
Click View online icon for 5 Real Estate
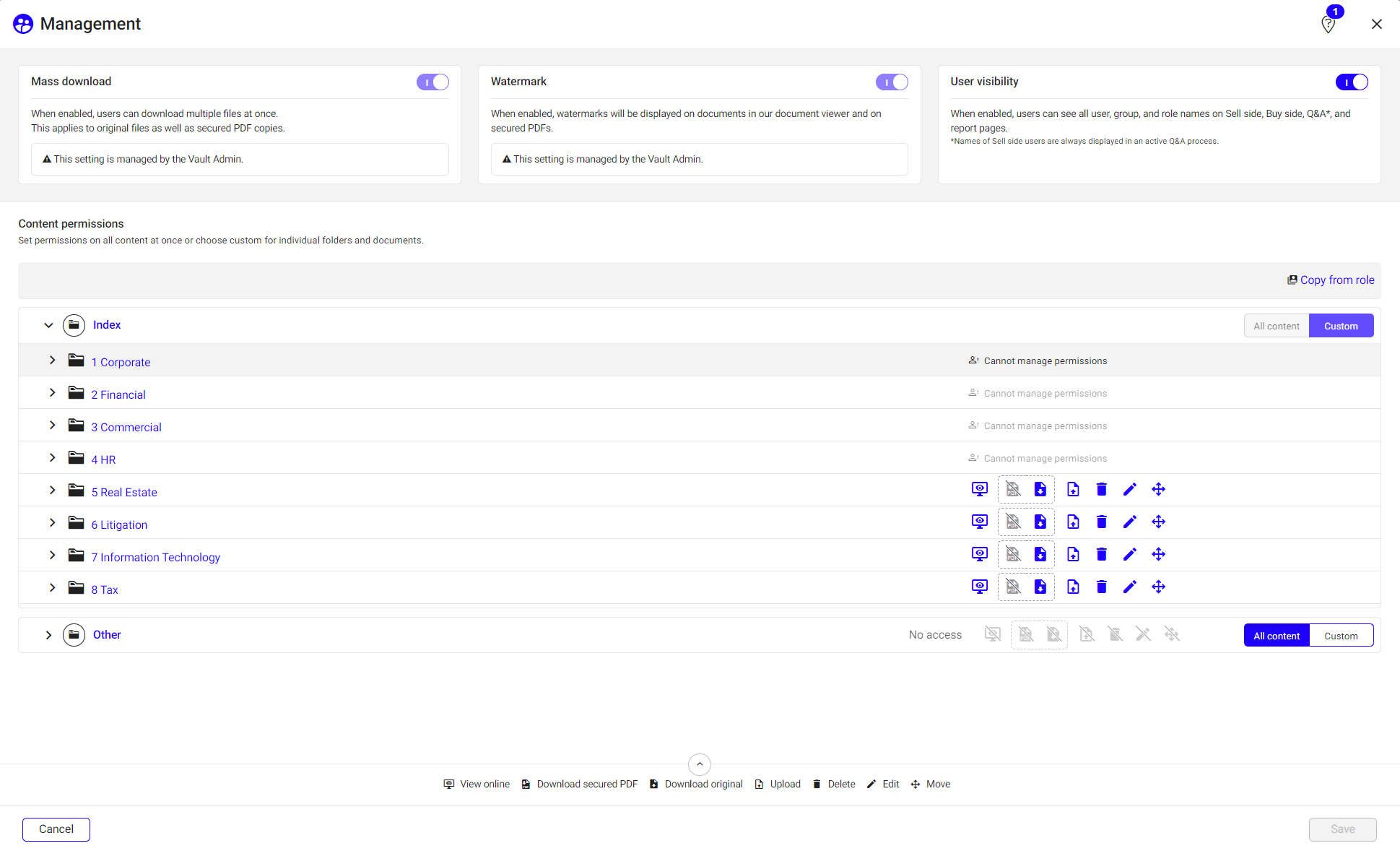click(x=979, y=489)
